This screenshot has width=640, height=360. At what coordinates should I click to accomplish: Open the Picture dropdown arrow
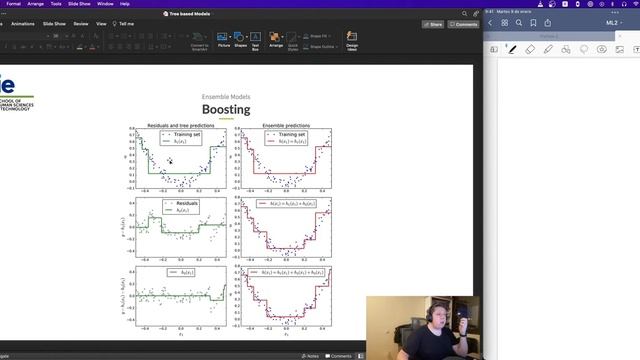[230, 37]
